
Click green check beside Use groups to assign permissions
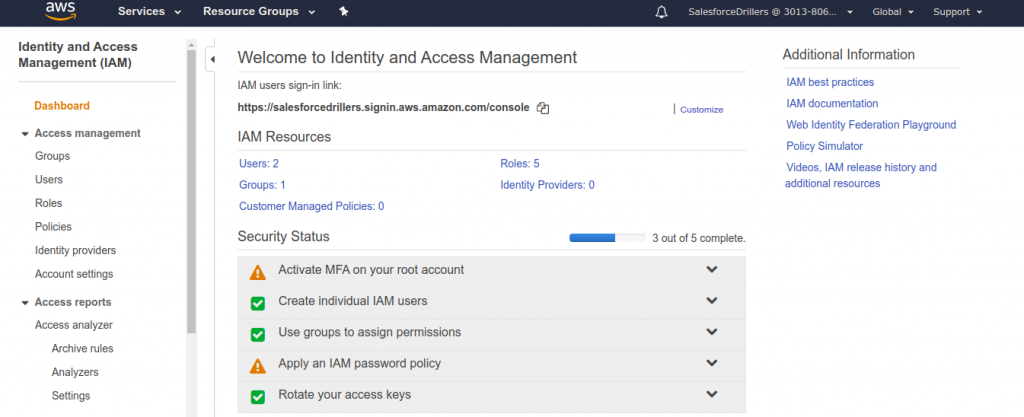(258, 335)
